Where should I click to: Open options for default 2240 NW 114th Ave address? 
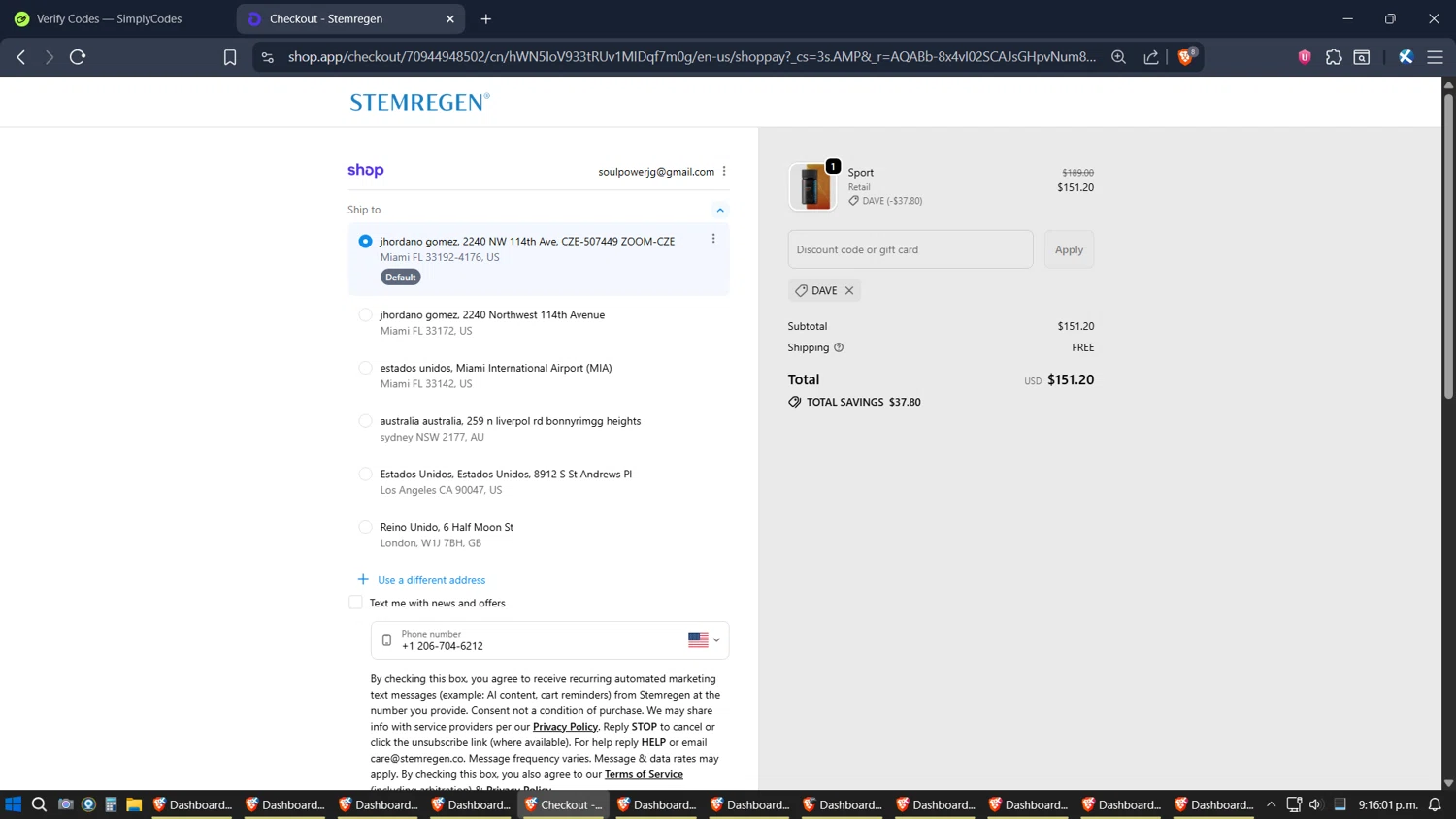(x=713, y=239)
